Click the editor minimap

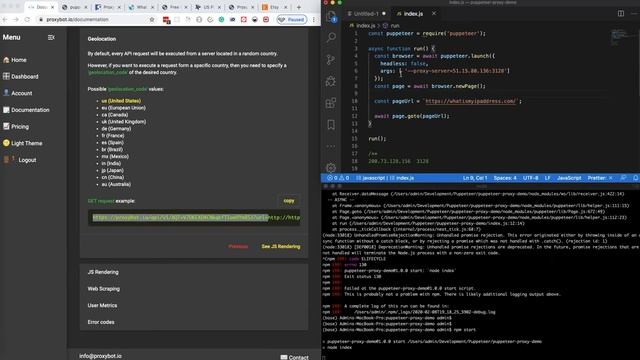619,37
